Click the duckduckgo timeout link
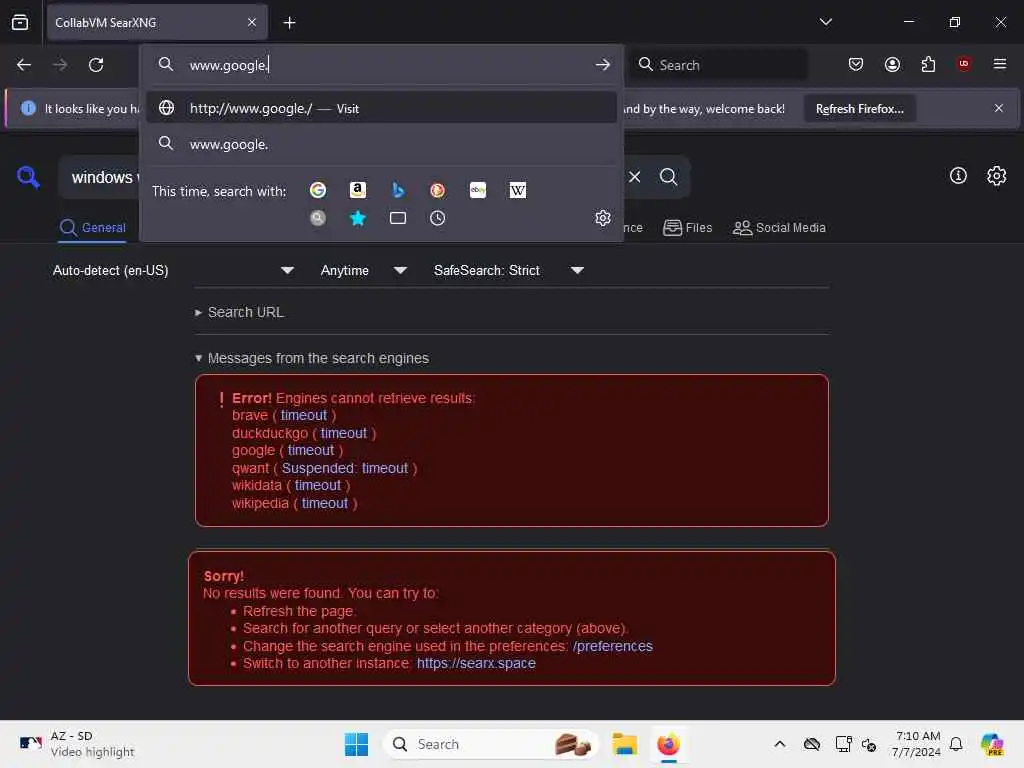Viewport: 1024px width, 768px height. pos(344,433)
